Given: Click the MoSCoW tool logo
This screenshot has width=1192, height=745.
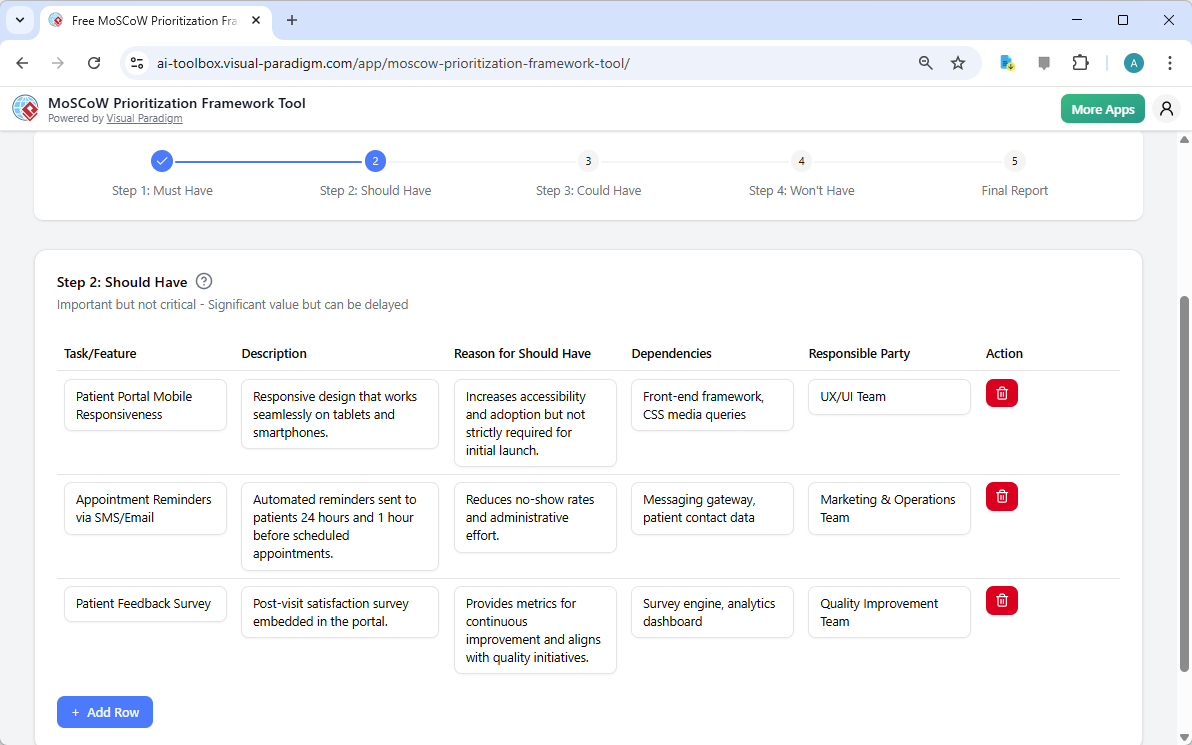Looking at the screenshot, I should [x=25, y=107].
